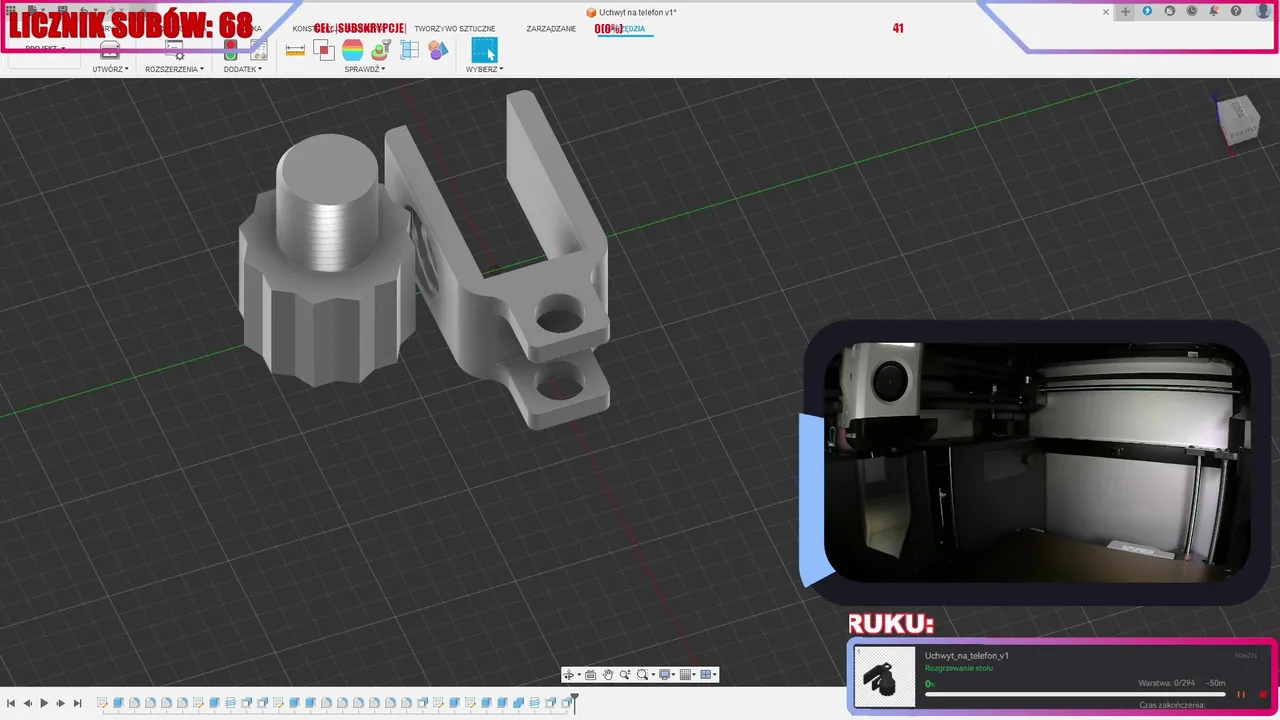Click the draft analysis icon in SPRAWDŹ
The height and width of the screenshot is (720, 1280).
coord(380,50)
